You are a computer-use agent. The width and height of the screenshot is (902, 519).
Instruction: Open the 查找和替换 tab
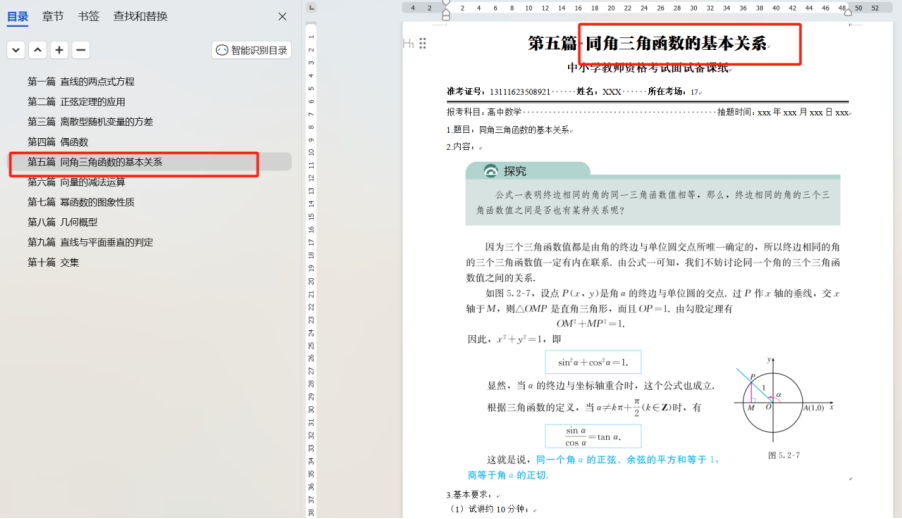point(140,16)
